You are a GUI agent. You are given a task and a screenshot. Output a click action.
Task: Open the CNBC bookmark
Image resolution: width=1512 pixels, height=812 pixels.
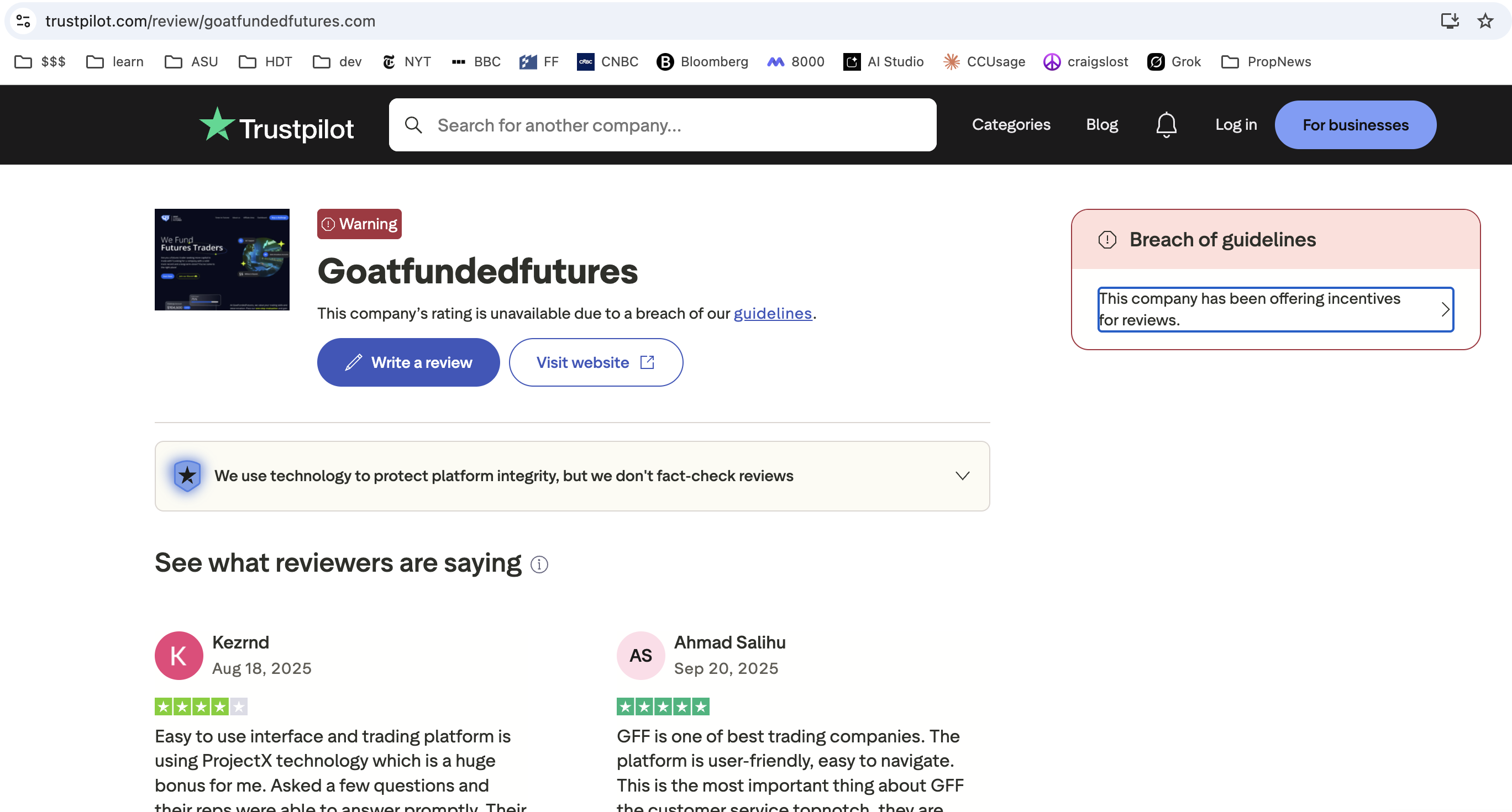tap(607, 61)
